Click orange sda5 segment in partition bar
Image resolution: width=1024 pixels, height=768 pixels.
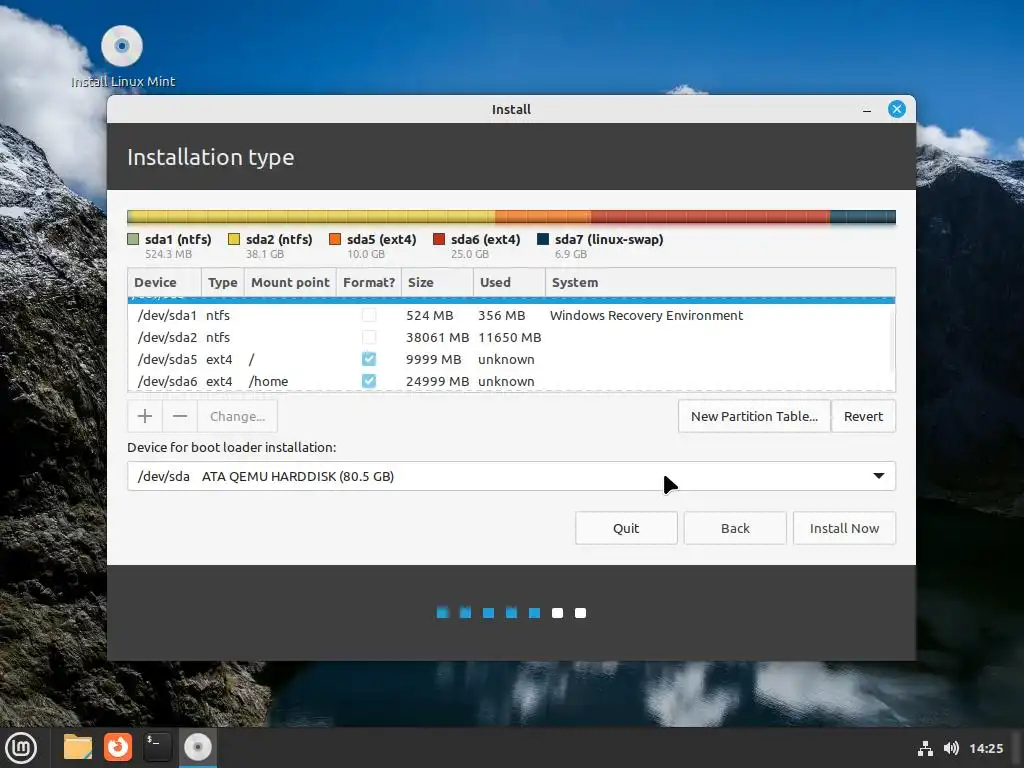pos(543,217)
